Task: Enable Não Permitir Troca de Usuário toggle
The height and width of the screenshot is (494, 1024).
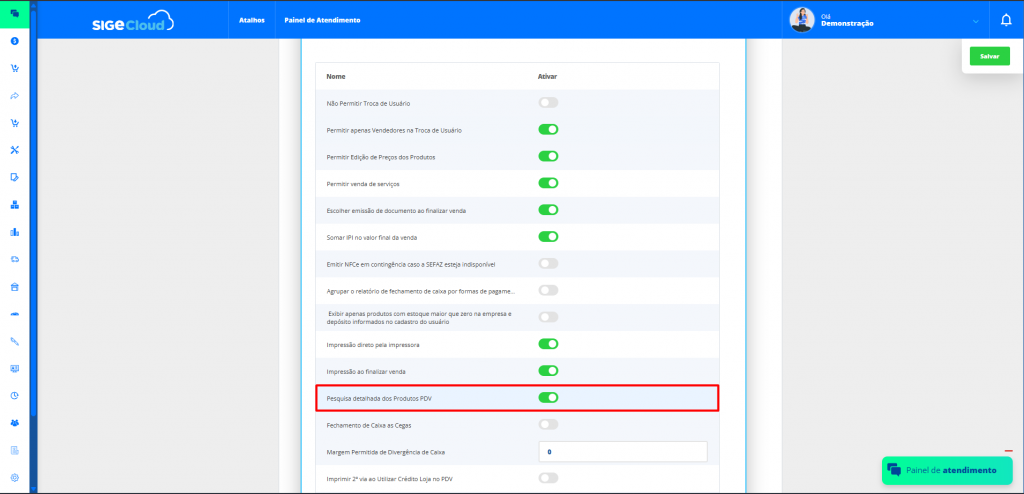Action: coord(548,103)
